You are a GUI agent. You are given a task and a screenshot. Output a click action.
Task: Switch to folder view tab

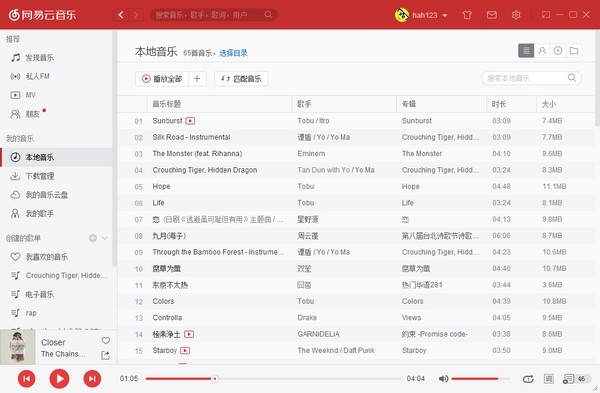[574, 51]
